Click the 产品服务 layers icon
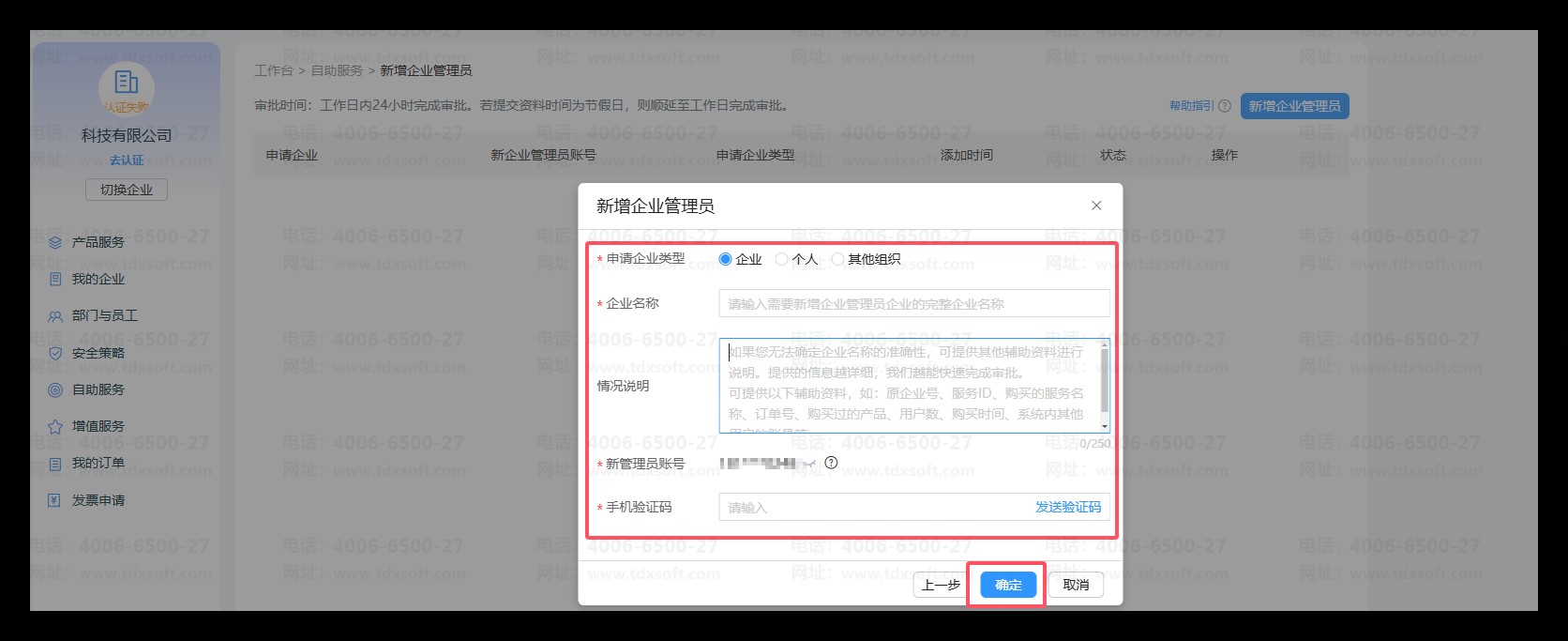 coord(55,242)
